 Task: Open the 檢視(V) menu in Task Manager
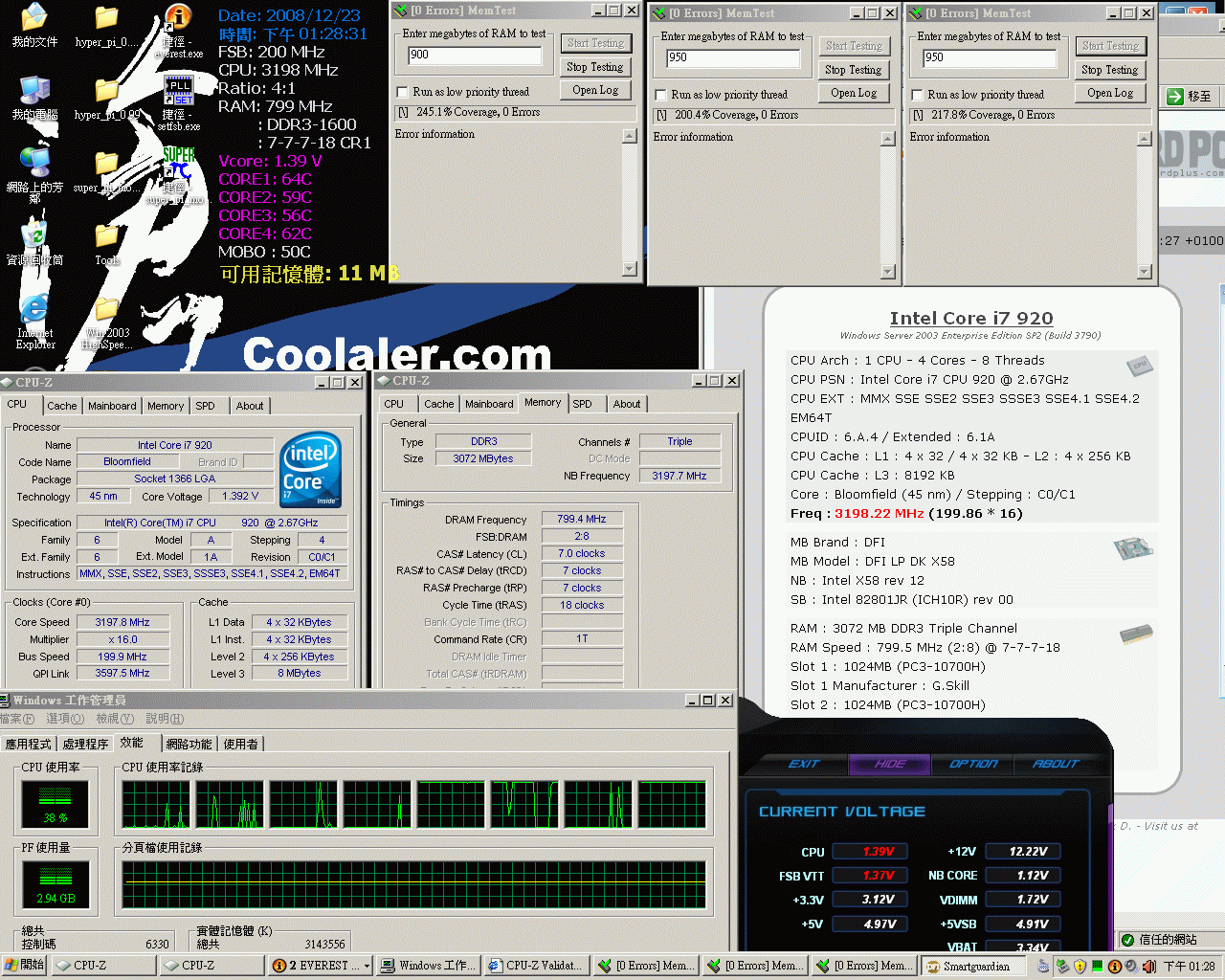[115, 719]
